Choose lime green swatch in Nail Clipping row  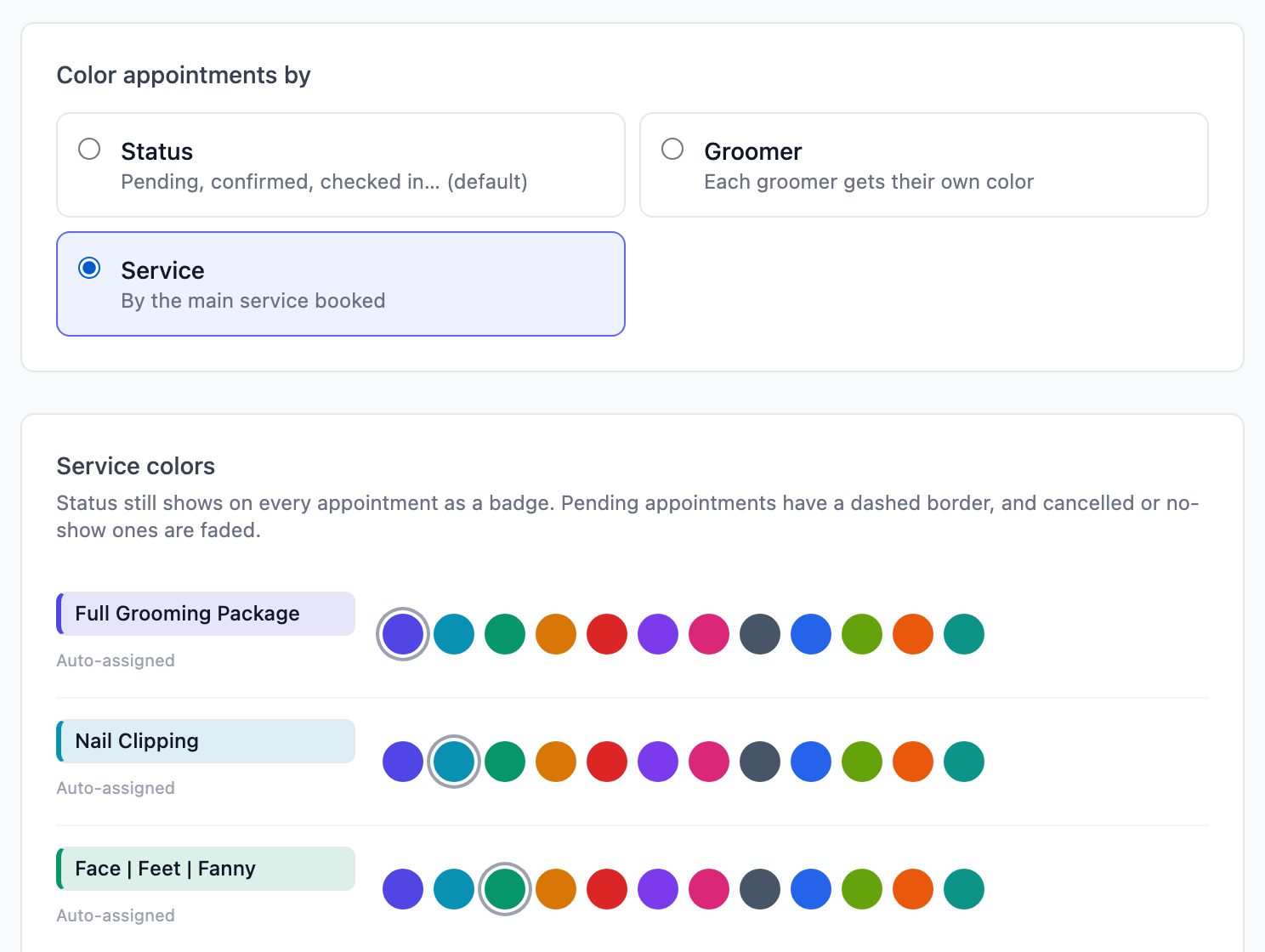[862, 762]
